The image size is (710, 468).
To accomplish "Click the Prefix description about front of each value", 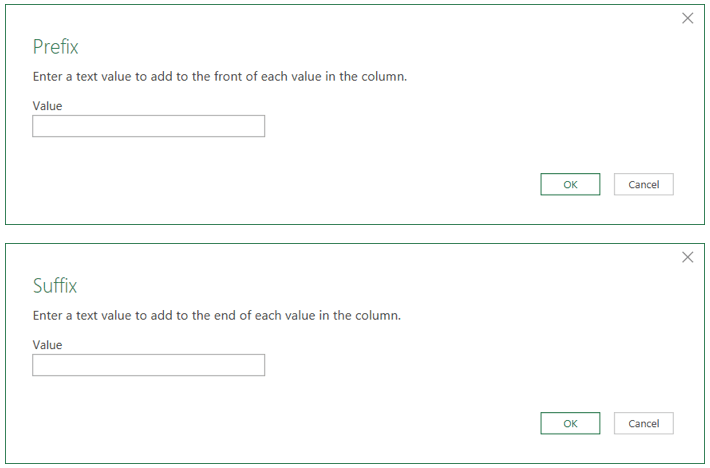I will click(x=219, y=77).
